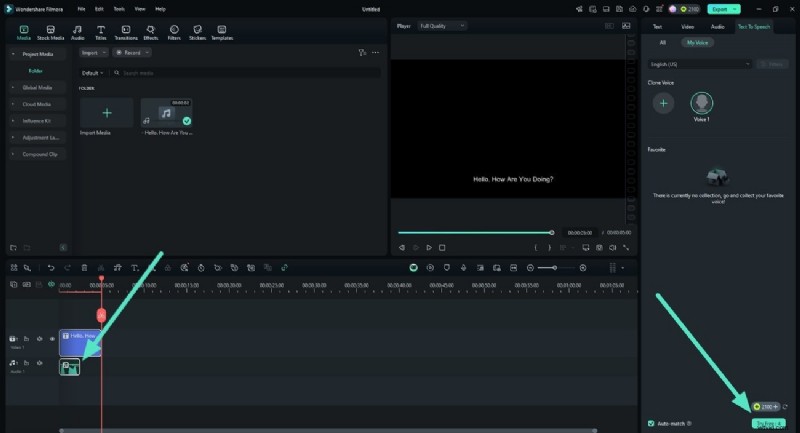
Task: Switch to the Video properties tab
Action: pyautogui.click(x=687, y=27)
